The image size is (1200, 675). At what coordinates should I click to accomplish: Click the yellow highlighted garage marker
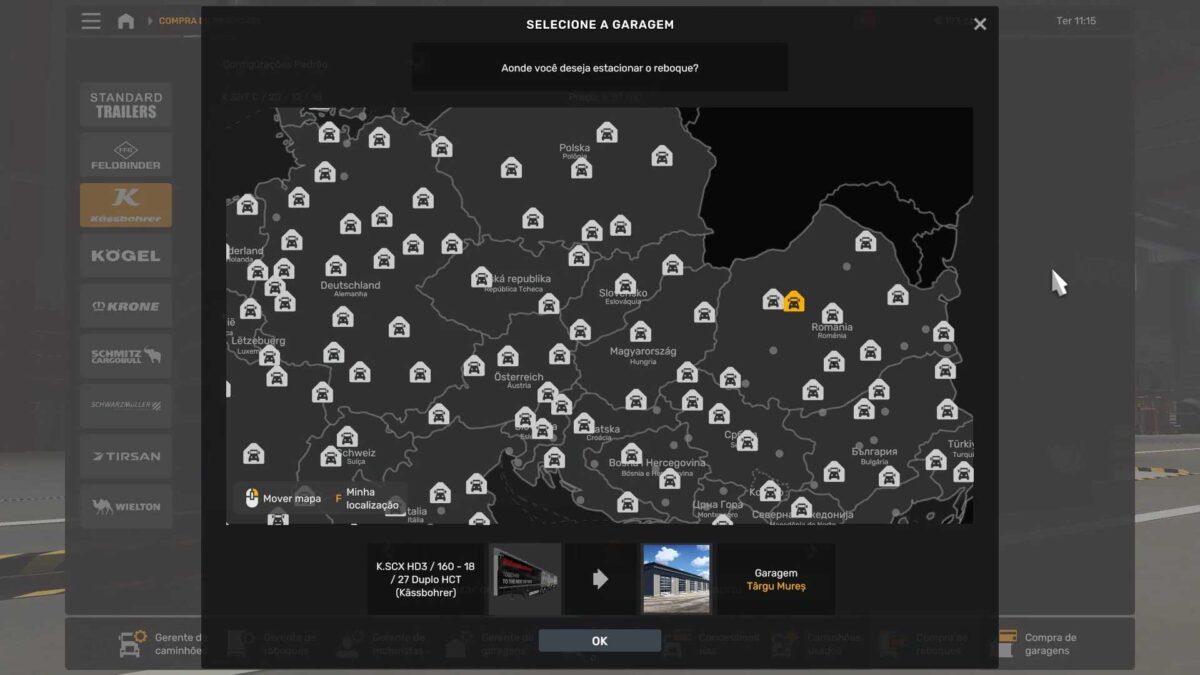[x=794, y=301]
